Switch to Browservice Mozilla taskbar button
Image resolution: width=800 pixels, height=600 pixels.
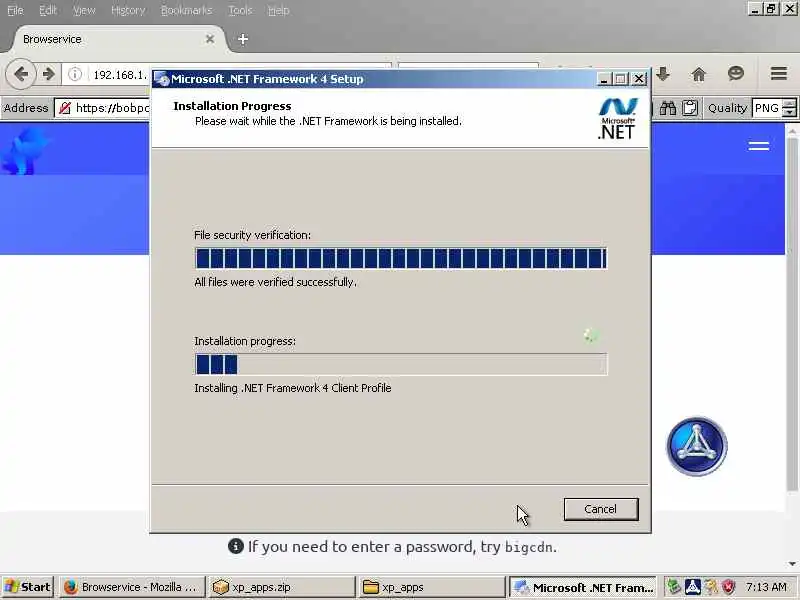[132, 587]
